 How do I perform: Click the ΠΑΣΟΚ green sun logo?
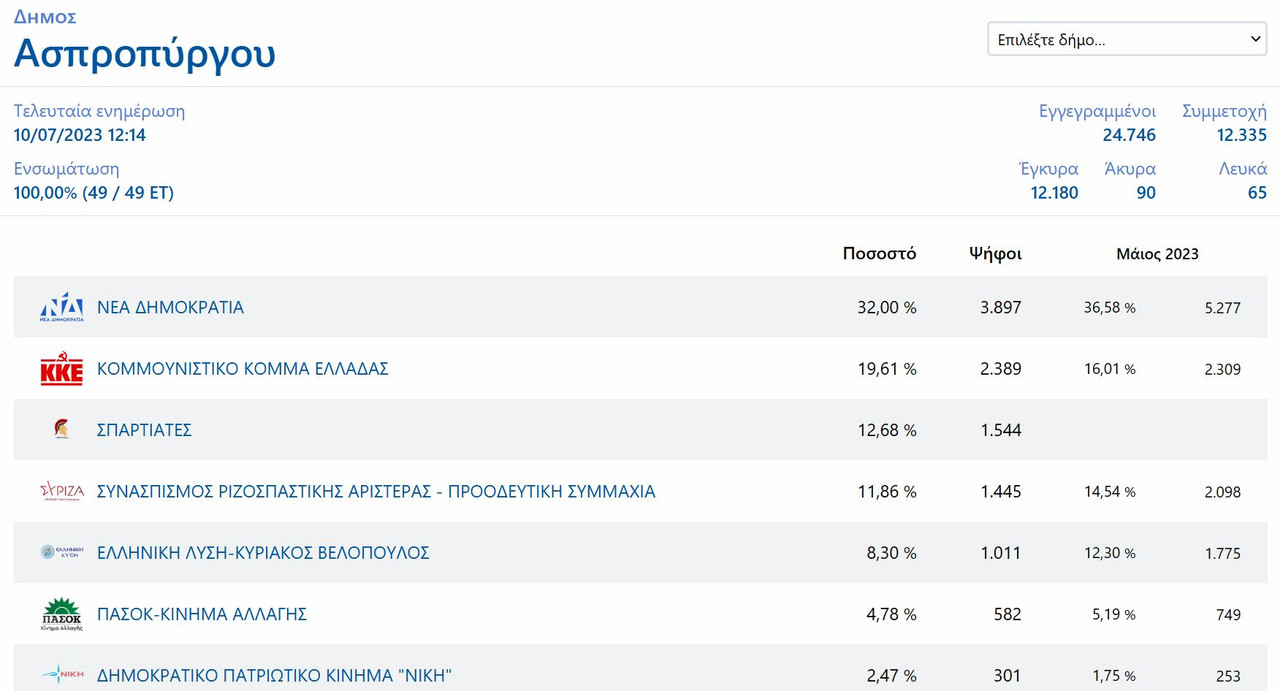[x=61, y=614]
